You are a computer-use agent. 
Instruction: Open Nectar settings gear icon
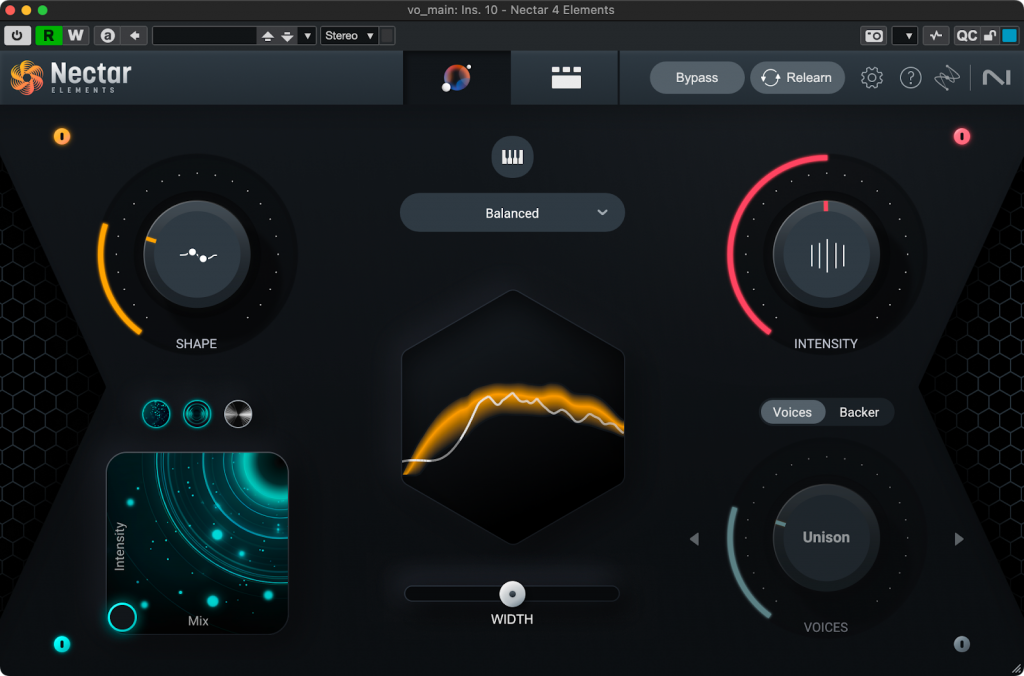click(x=872, y=78)
